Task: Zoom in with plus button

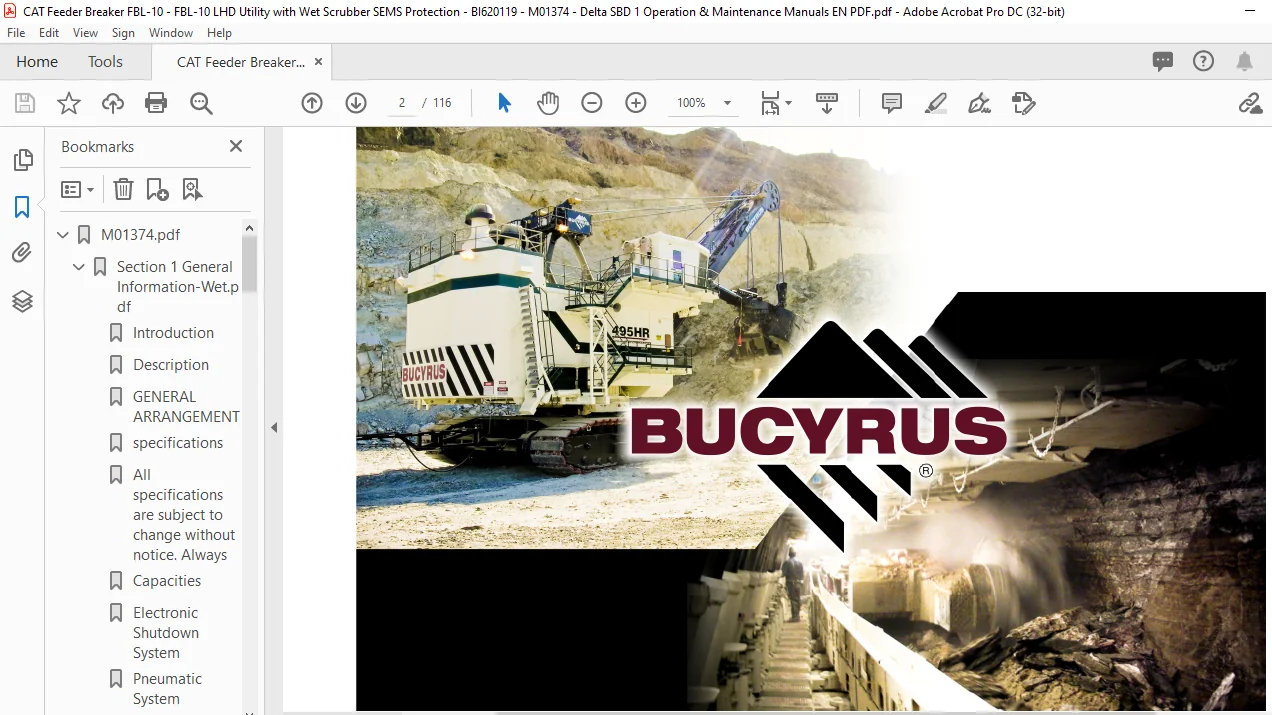Action: (636, 103)
